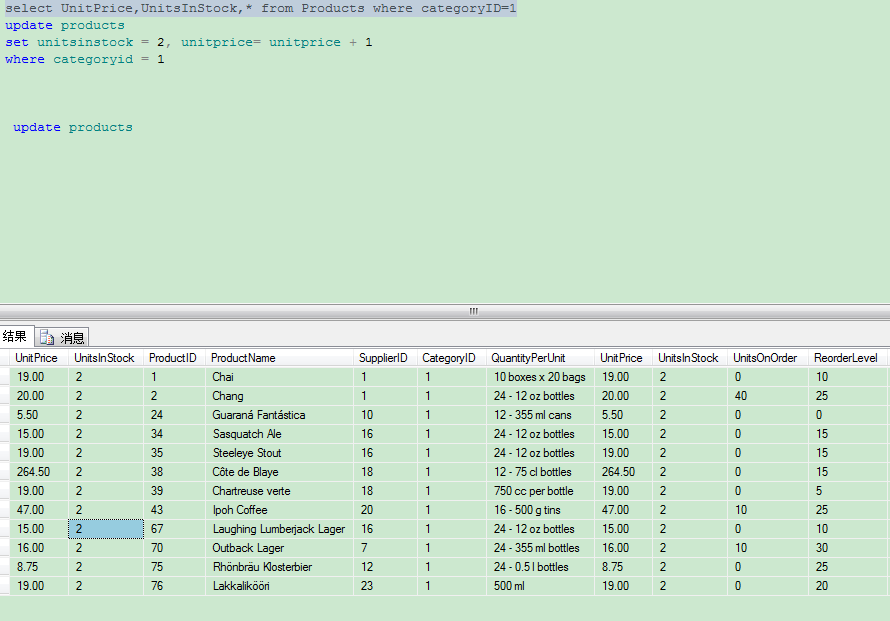This screenshot has height=621, width=890.
Task: Click the 12 - 75 cl bottles cell
Action: tap(540, 472)
